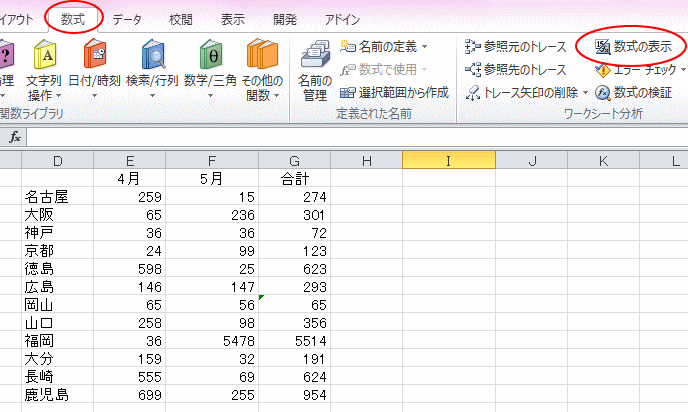Screen dimensions: 688x412
Task: Select cell with total 274
Action: tap(294, 197)
